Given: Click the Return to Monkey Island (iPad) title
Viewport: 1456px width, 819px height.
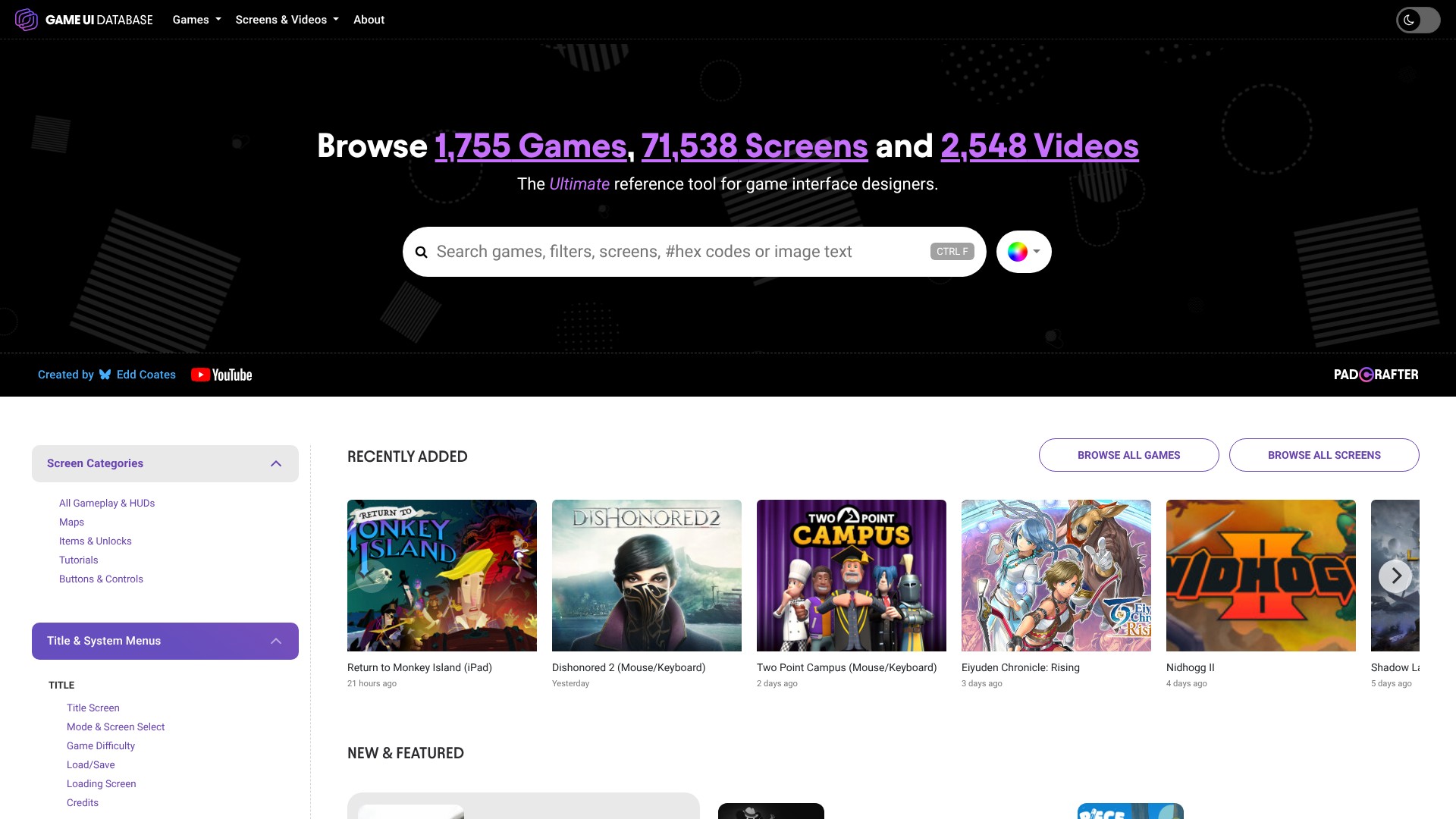Looking at the screenshot, I should (x=419, y=667).
